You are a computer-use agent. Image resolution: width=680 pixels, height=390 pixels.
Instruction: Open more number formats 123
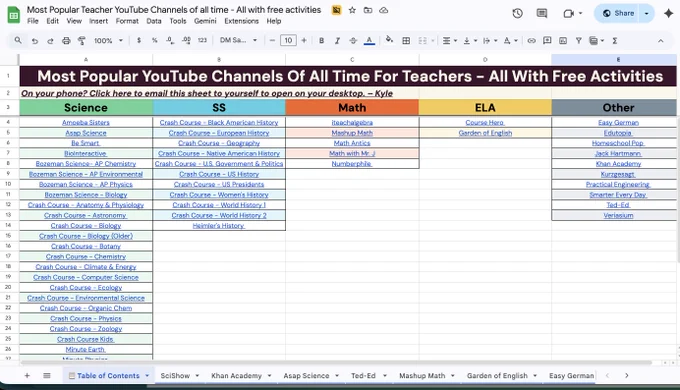[202, 40]
